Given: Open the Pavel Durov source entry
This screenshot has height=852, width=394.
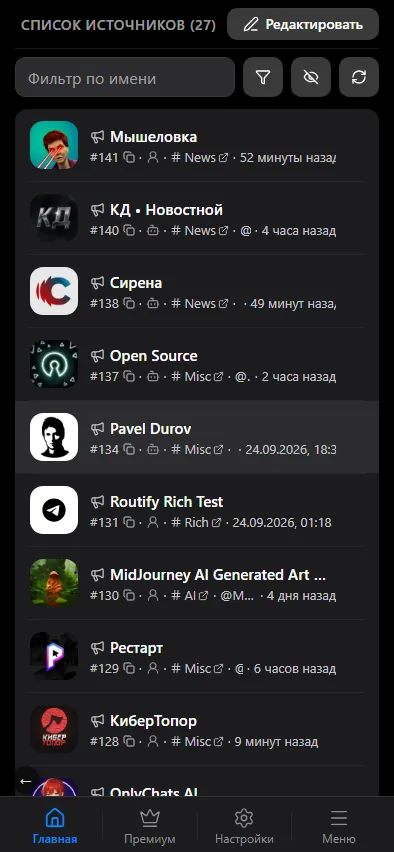Looking at the screenshot, I should pyautogui.click(x=197, y=437).
